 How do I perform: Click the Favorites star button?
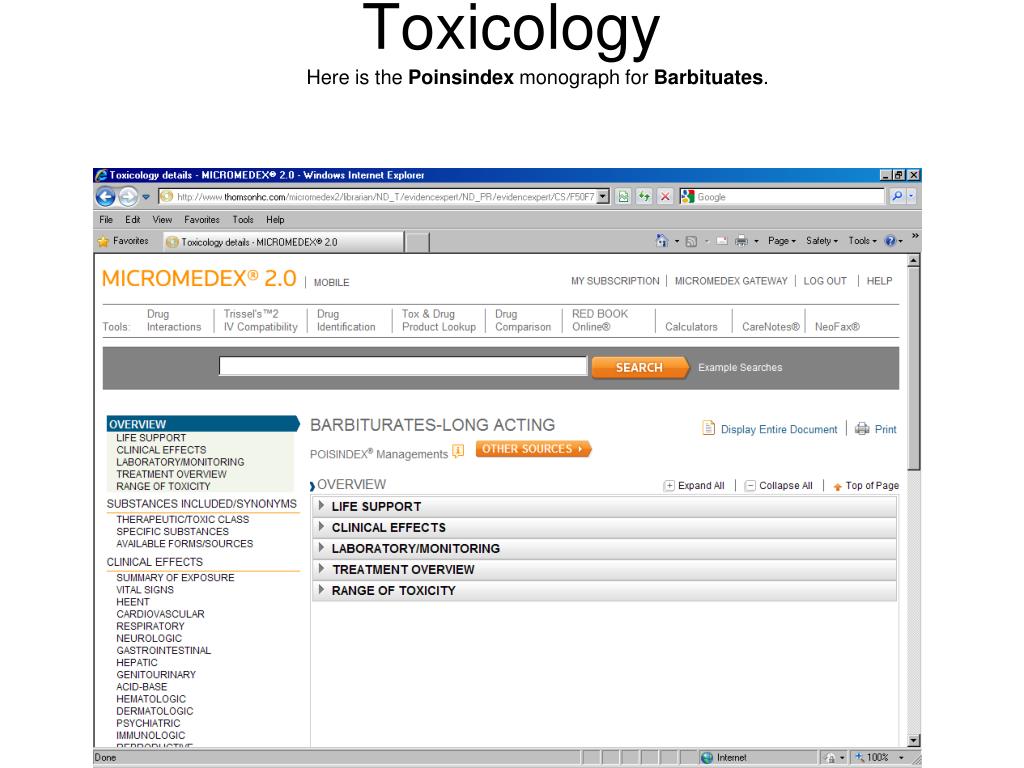pyautogui.click(x=123, y=241)
